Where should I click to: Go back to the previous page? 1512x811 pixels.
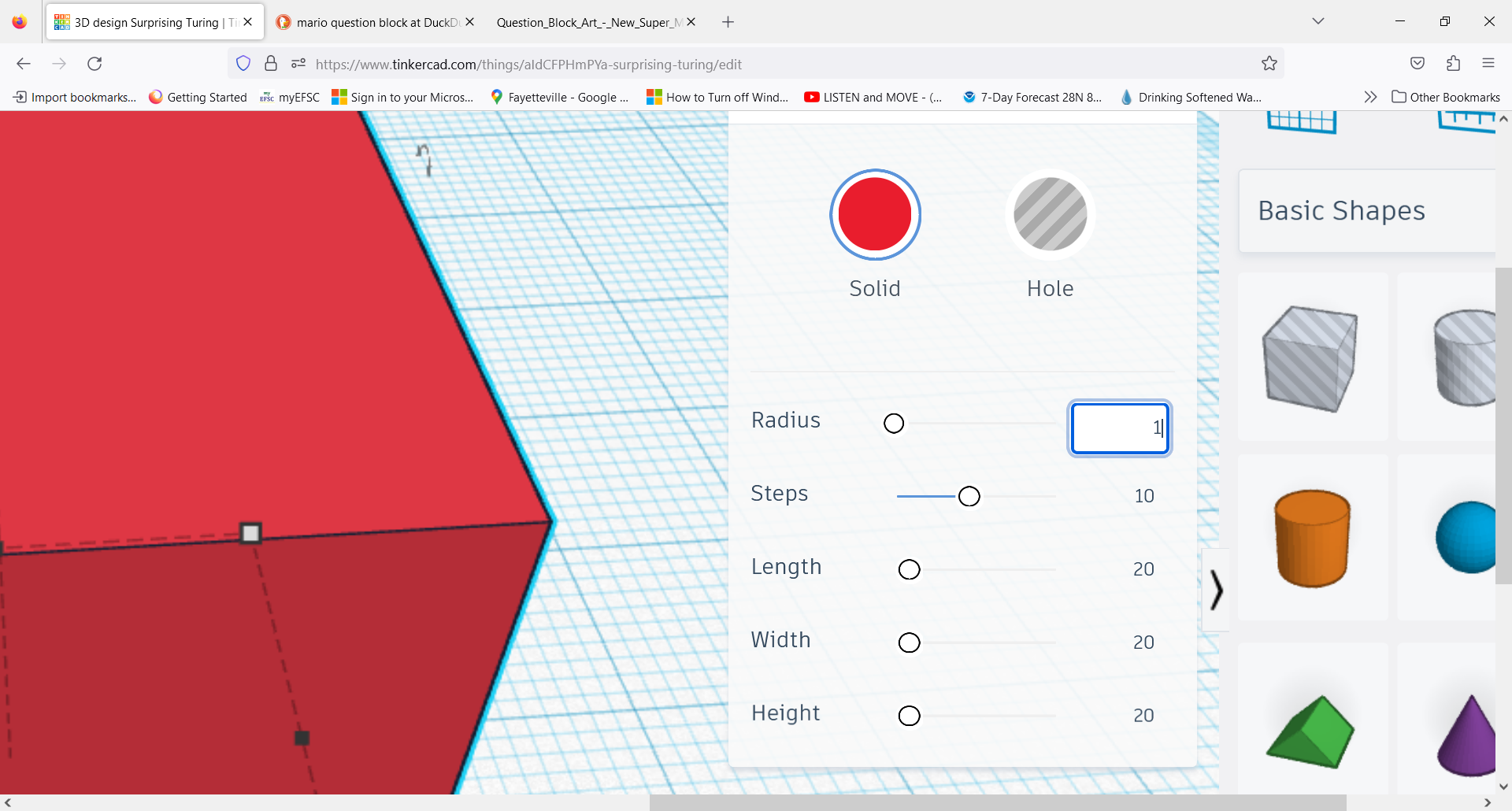point(24,64)
